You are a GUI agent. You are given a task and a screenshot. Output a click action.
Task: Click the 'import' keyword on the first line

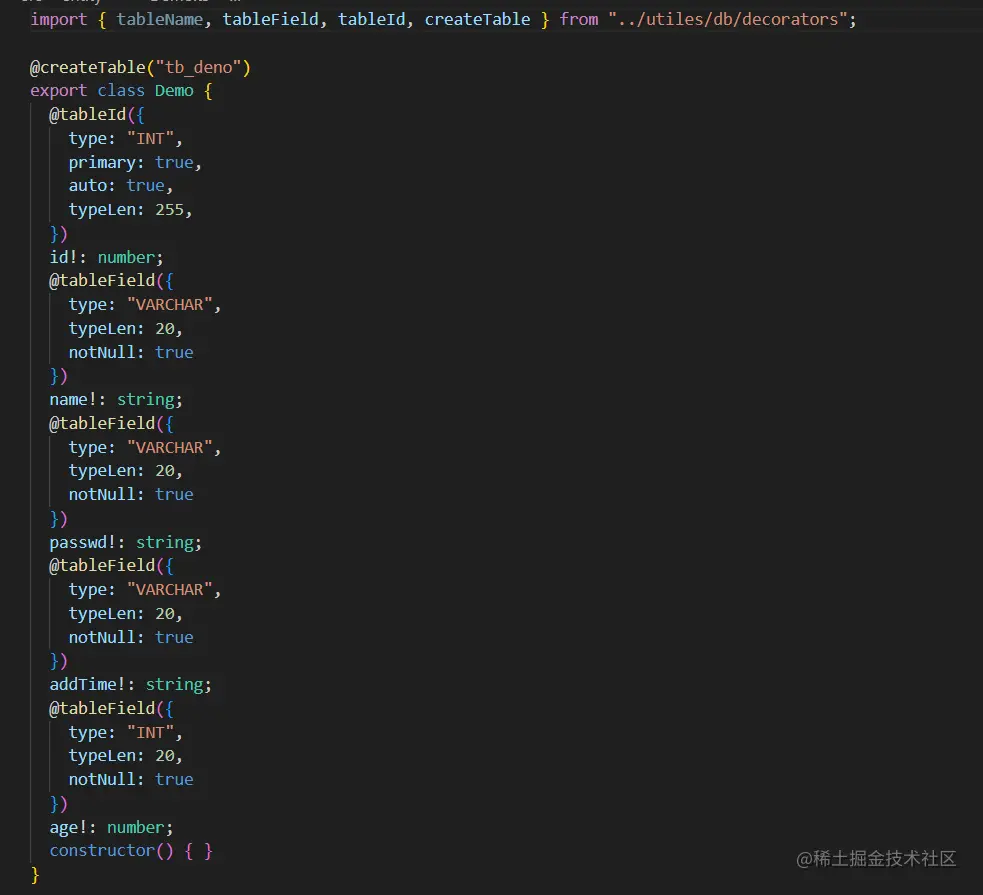point(59,20)
